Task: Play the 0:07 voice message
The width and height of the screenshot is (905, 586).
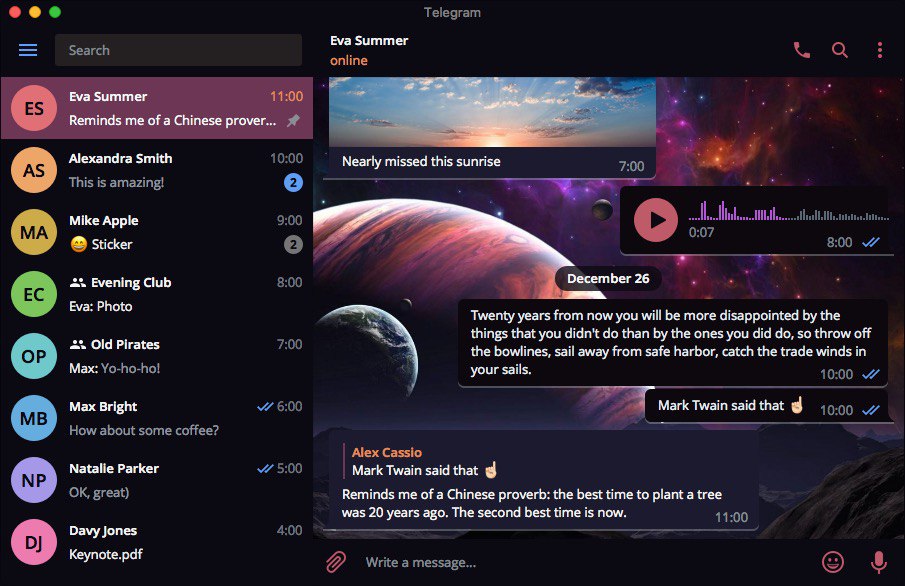Action: coord(656,220)
